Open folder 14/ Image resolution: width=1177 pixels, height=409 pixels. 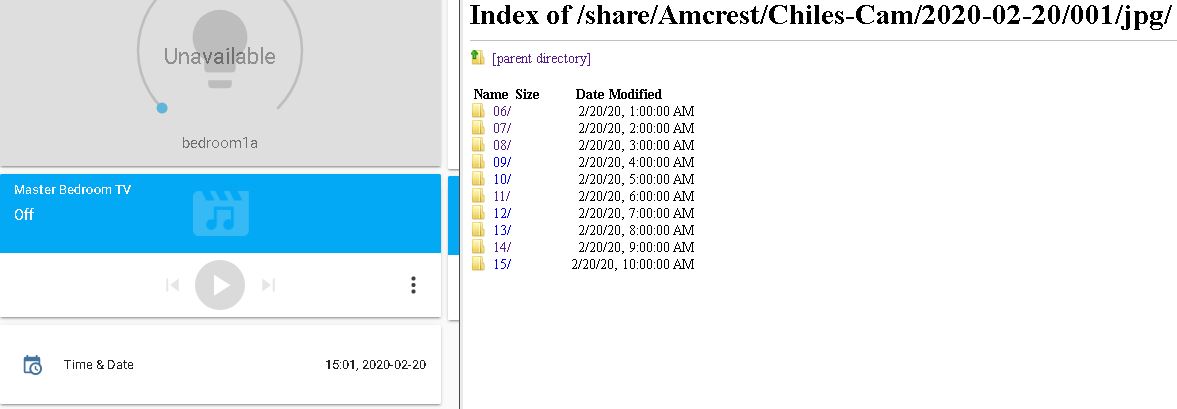pyautogui.click(x=502, y=247)
